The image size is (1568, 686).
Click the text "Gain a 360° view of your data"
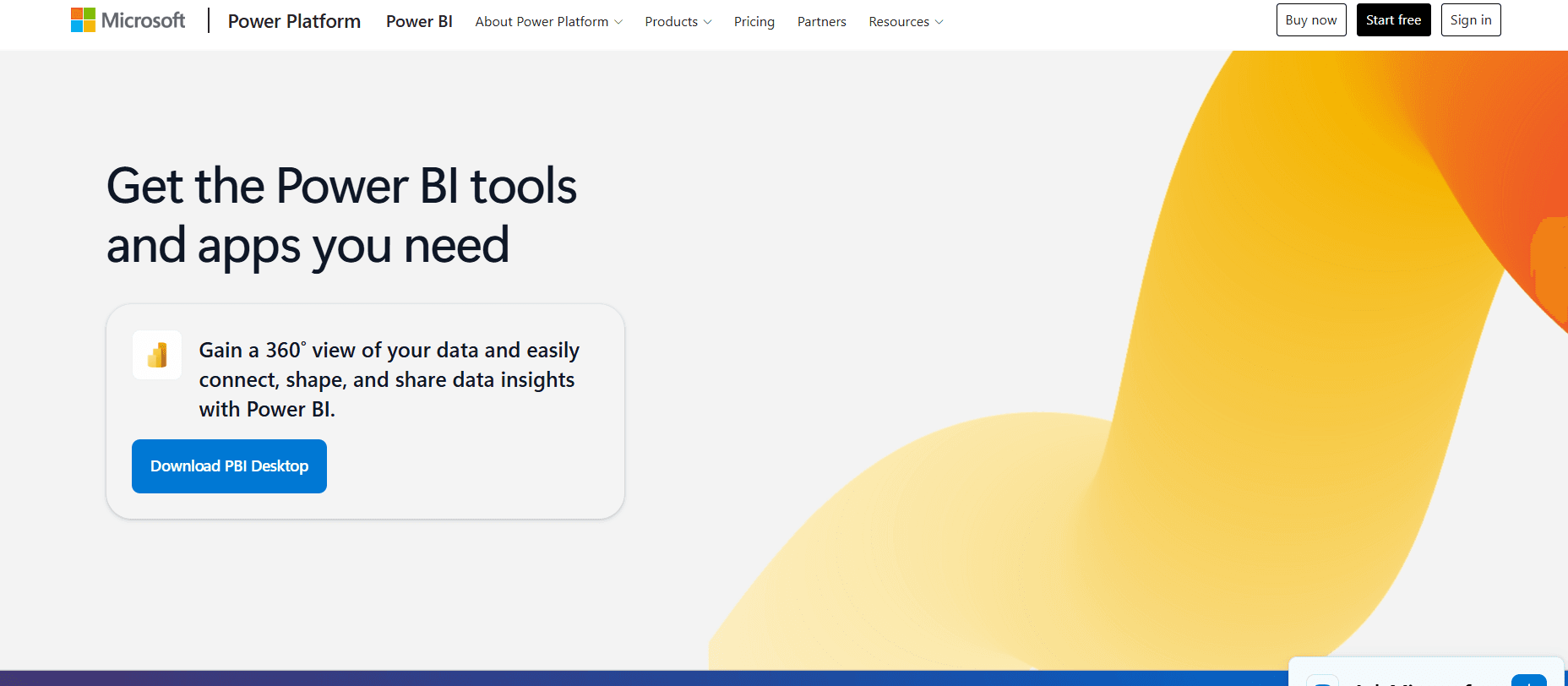click(339, 350)
